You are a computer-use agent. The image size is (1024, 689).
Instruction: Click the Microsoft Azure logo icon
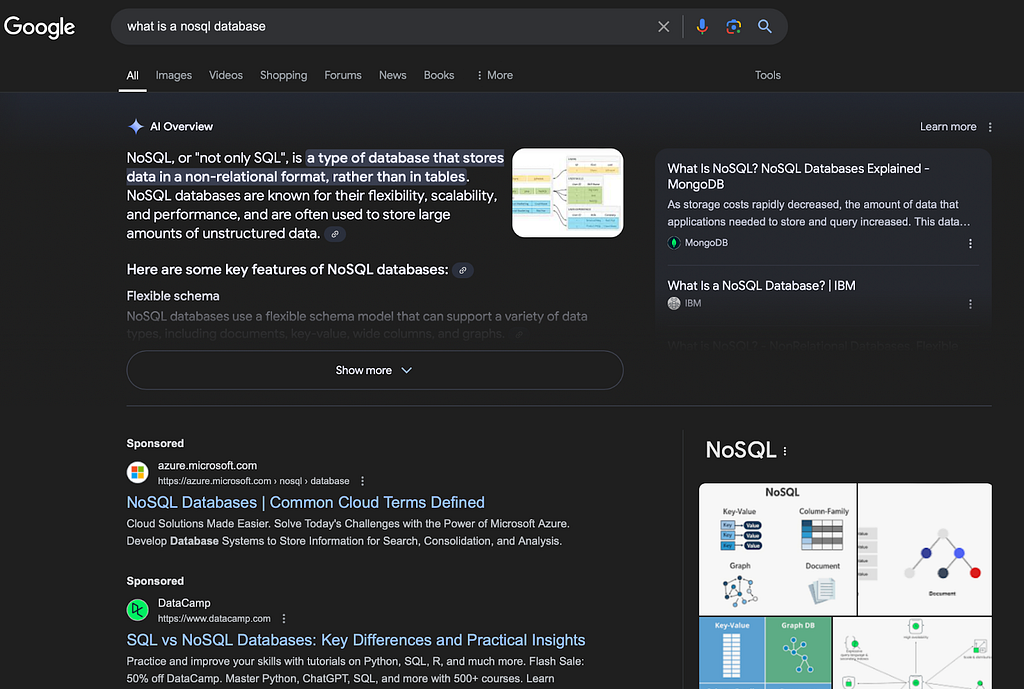tap(137, 472)
